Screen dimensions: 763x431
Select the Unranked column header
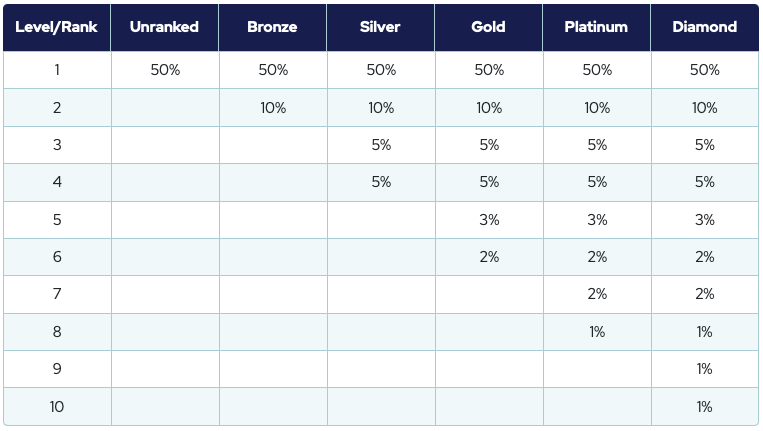165,27
